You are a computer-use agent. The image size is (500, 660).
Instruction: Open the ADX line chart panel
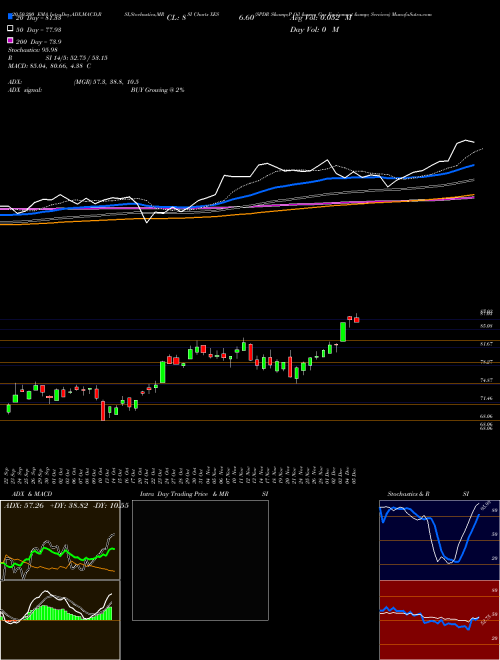tap(60, 540)
